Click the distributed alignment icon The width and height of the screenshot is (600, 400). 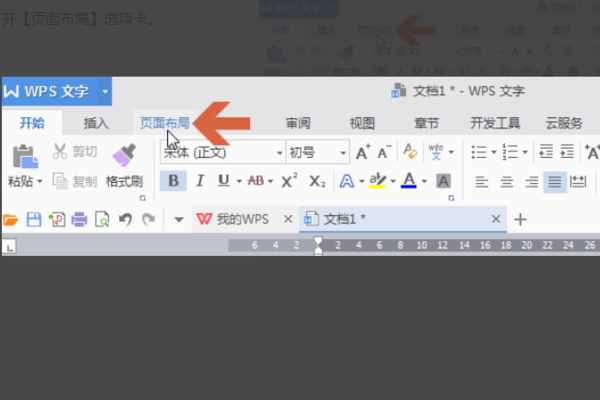tap(578, 181)
